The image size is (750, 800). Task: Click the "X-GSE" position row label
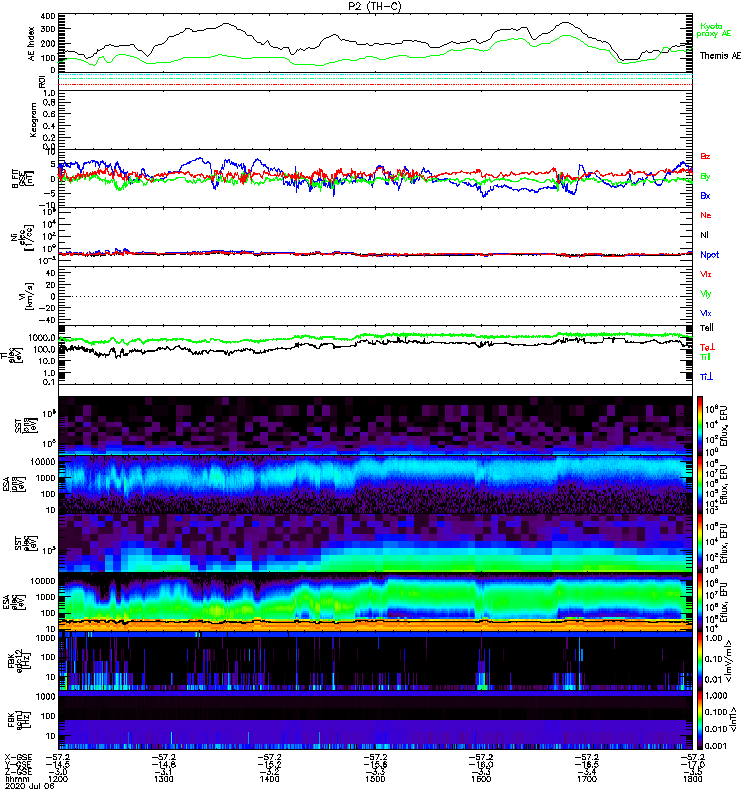[18, 758]
